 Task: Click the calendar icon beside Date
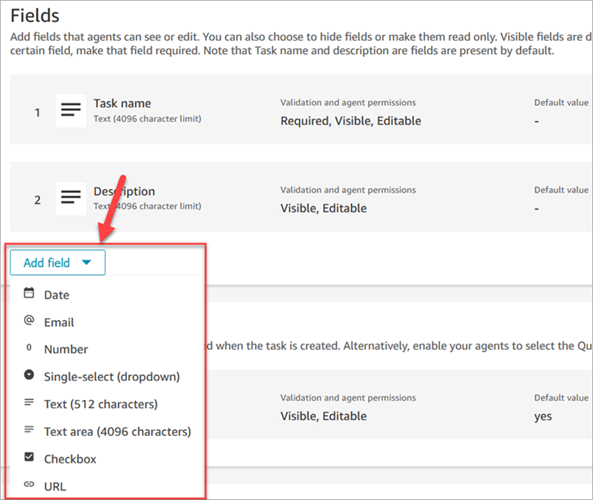click(x=29, y=293)
